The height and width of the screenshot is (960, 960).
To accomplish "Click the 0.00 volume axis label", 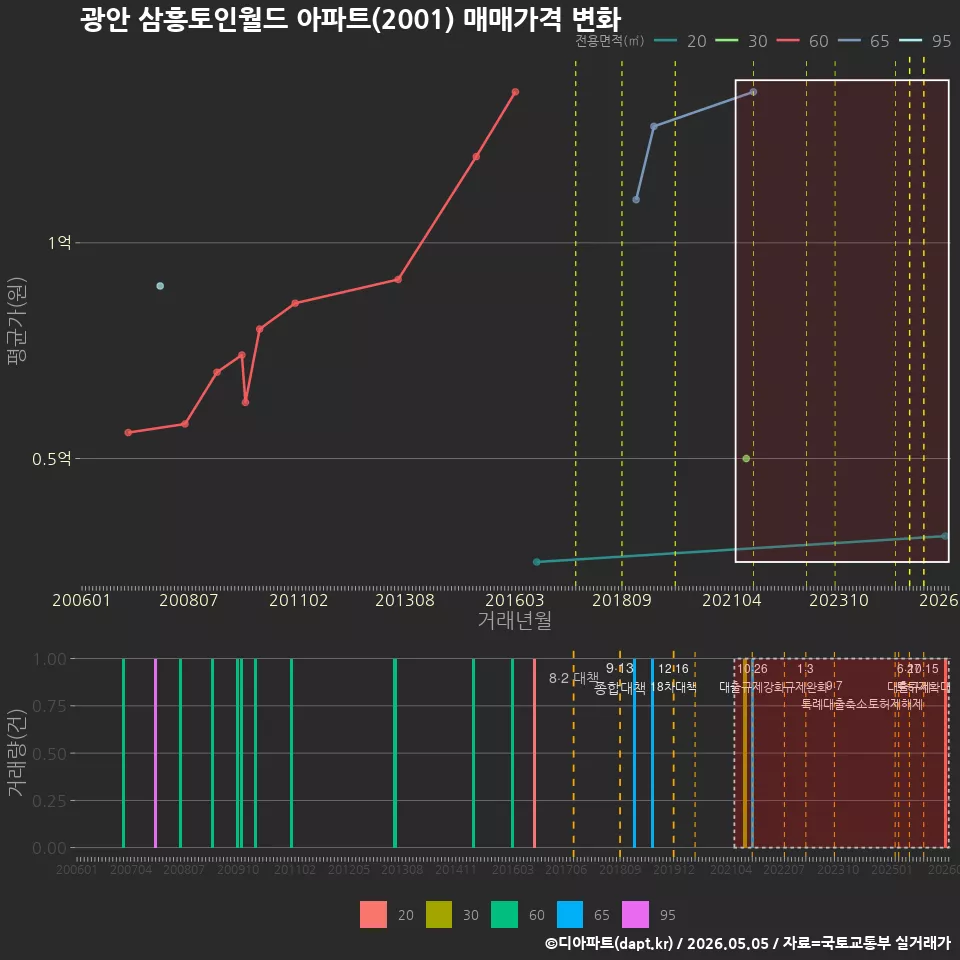I will click(50, 848).
